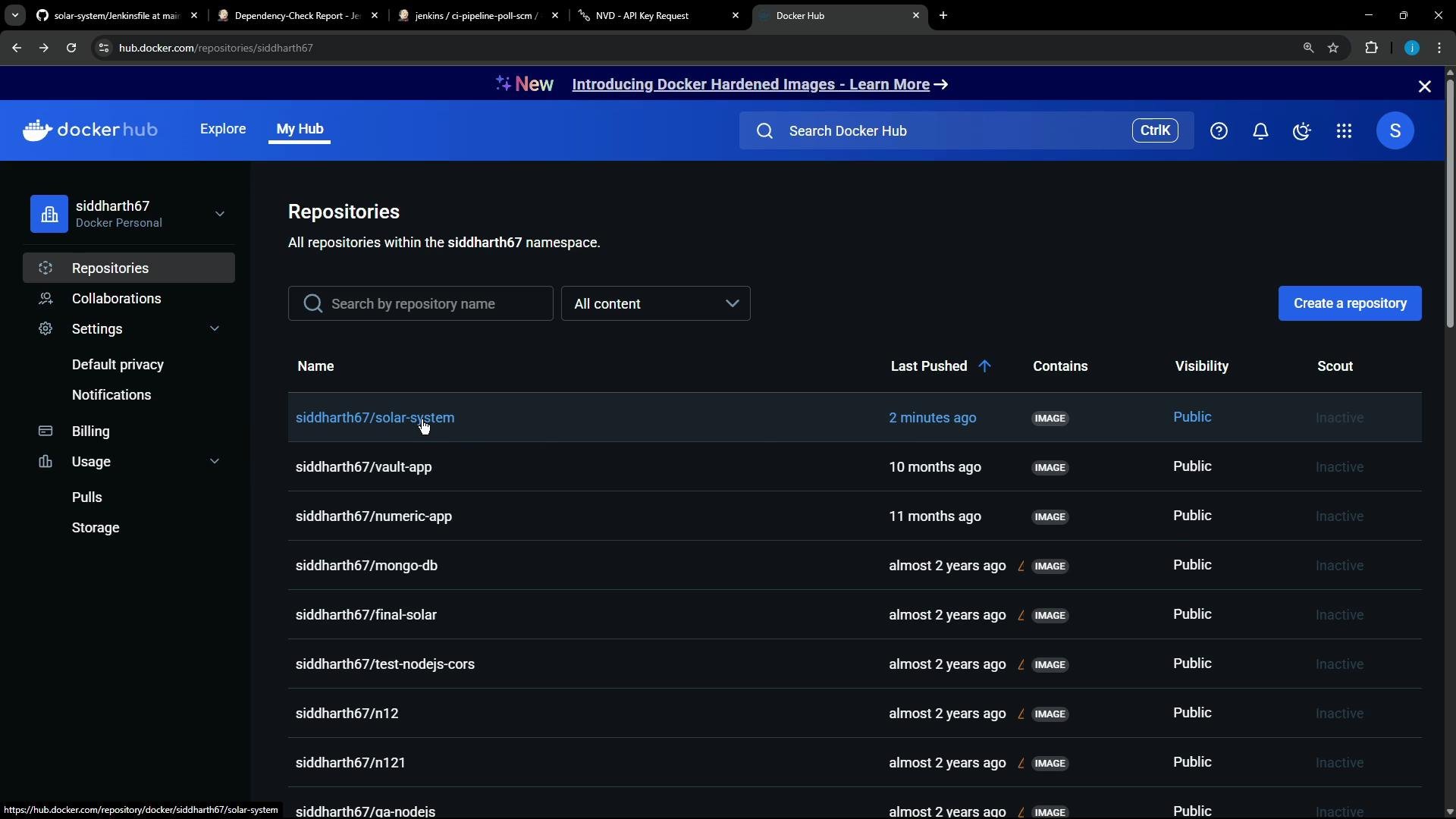Click Inactive Scout status for mongo-db row

1339,566
